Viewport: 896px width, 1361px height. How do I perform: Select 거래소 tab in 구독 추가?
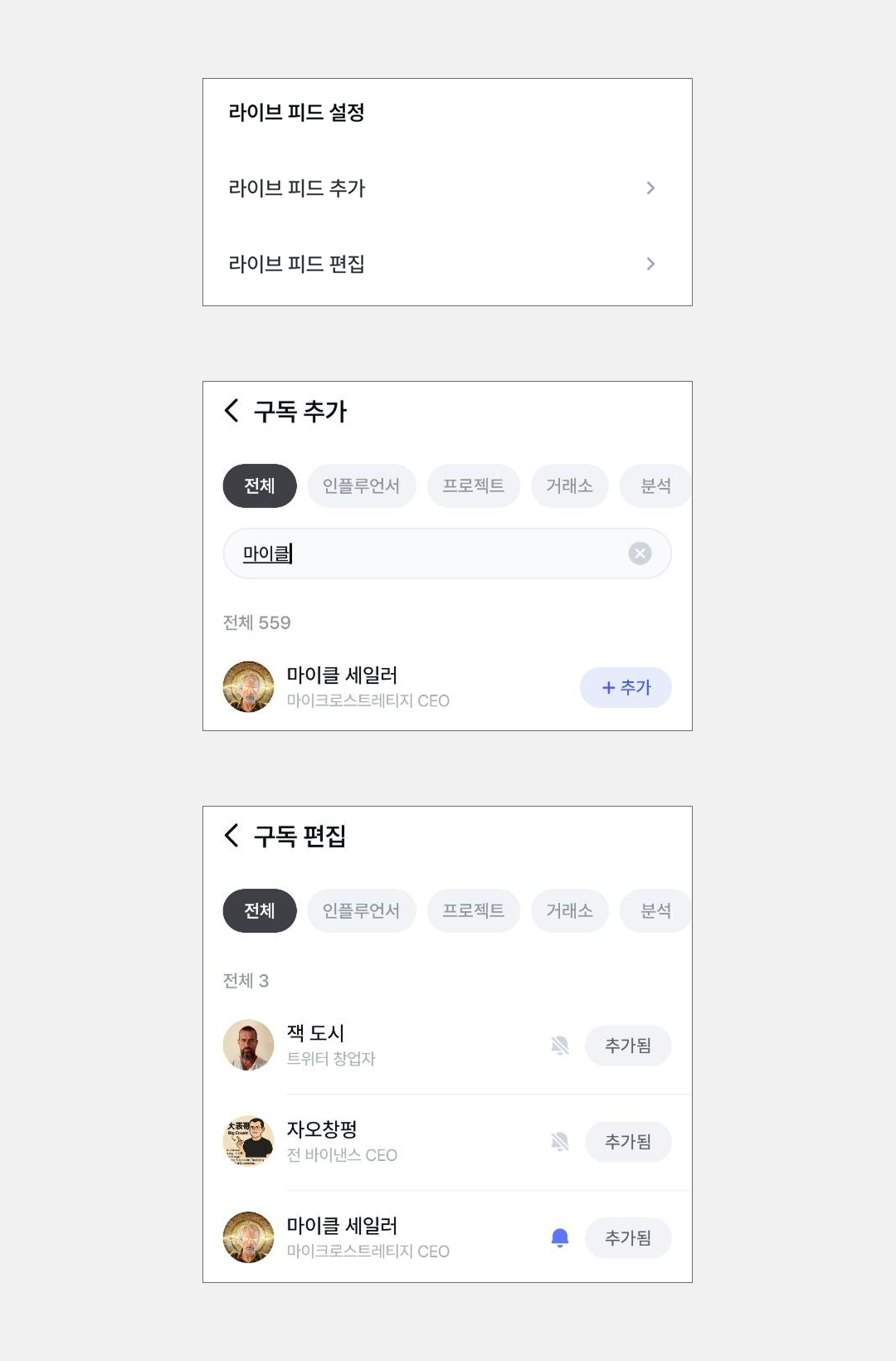(569, 486)
